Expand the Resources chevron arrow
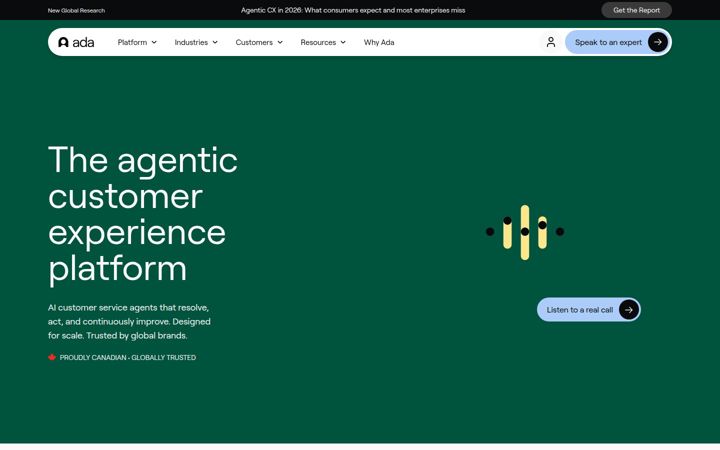The width and height of the screenshot is (720, 450). pos(343,42)
